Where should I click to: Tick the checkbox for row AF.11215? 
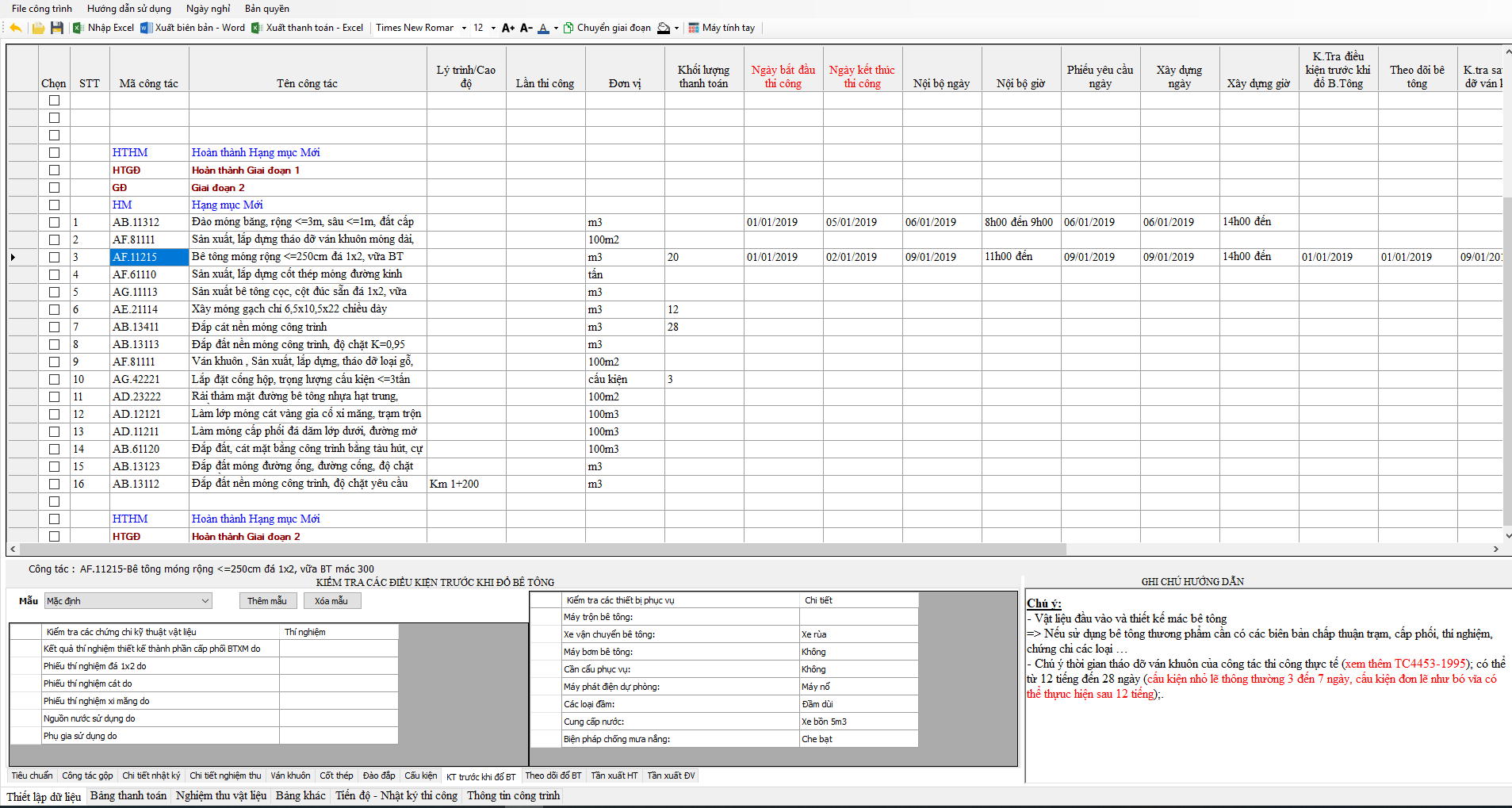pyautogui.click(x=54, y=257)
